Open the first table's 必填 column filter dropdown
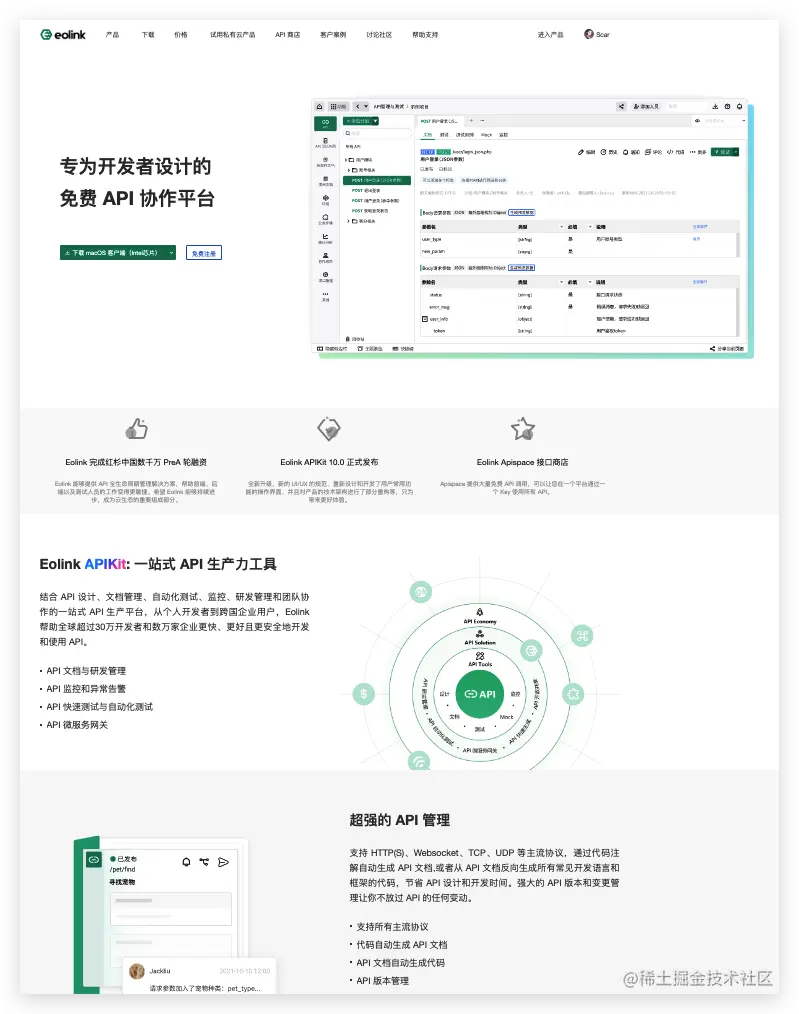Viewport: 799px width, 1014px height. [590, 227]
